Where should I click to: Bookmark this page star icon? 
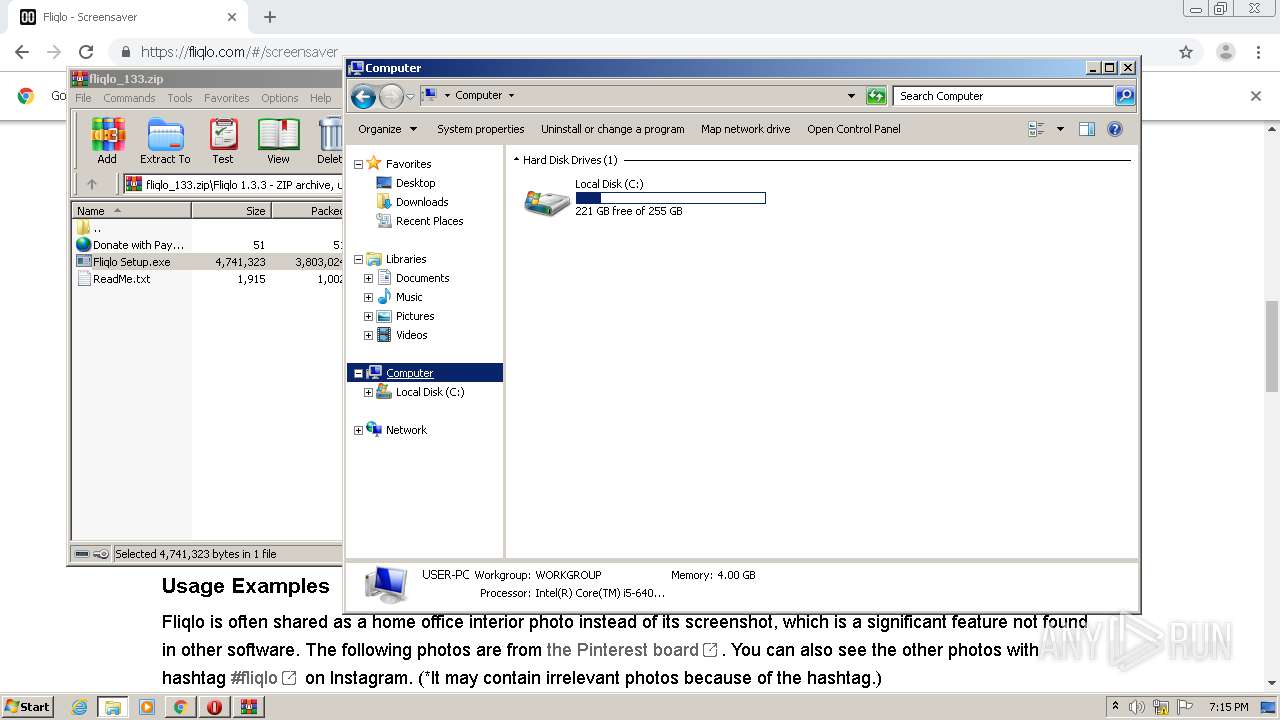pos(1186,52)
